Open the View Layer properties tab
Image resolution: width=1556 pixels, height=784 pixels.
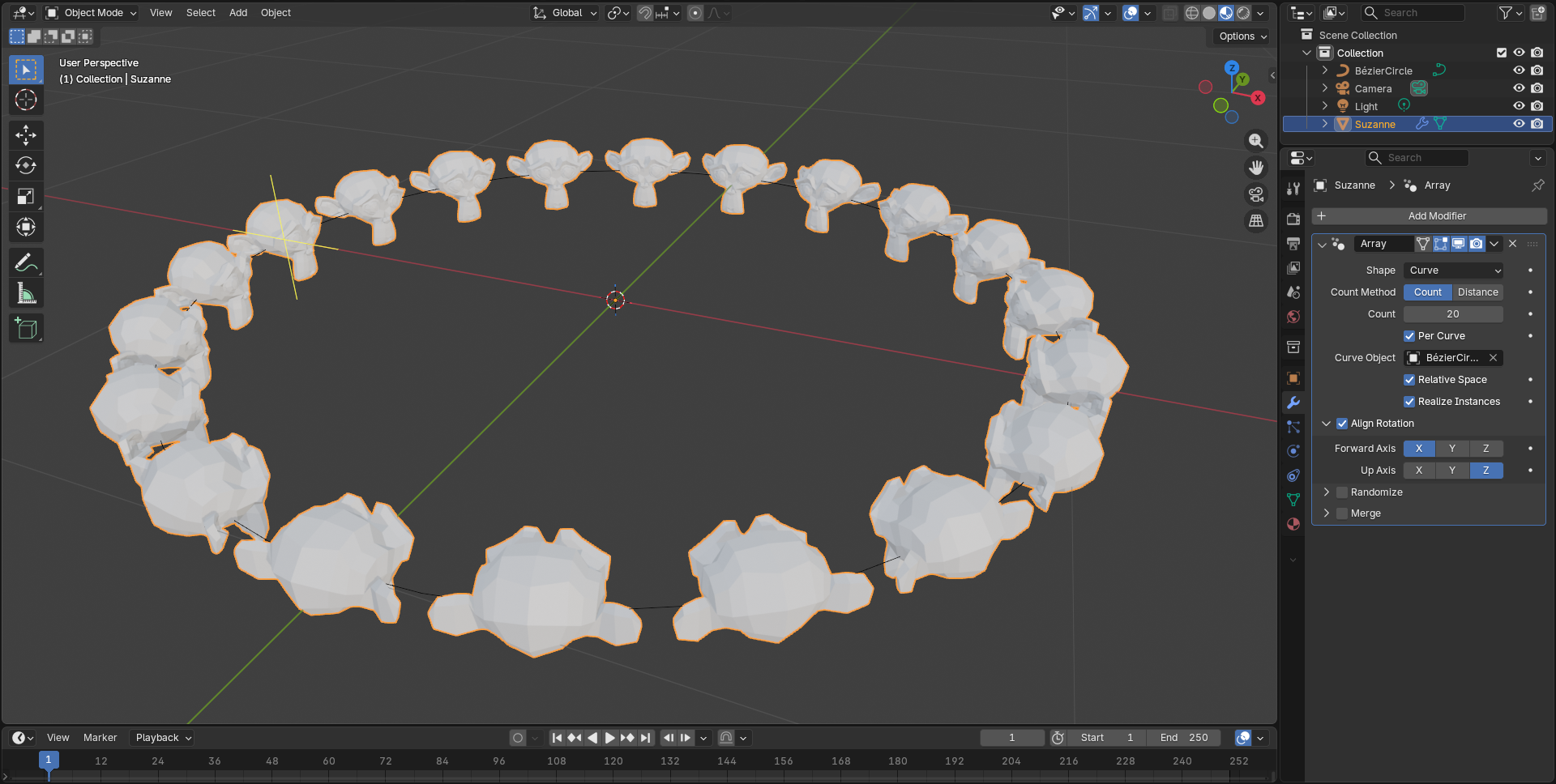coord(1293,268)
